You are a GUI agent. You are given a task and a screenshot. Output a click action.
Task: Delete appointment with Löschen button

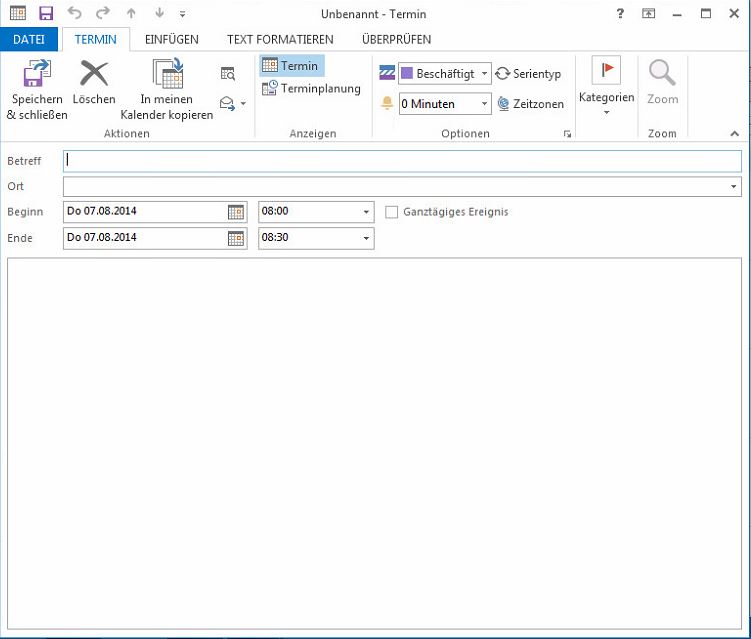tap(94, 81)
